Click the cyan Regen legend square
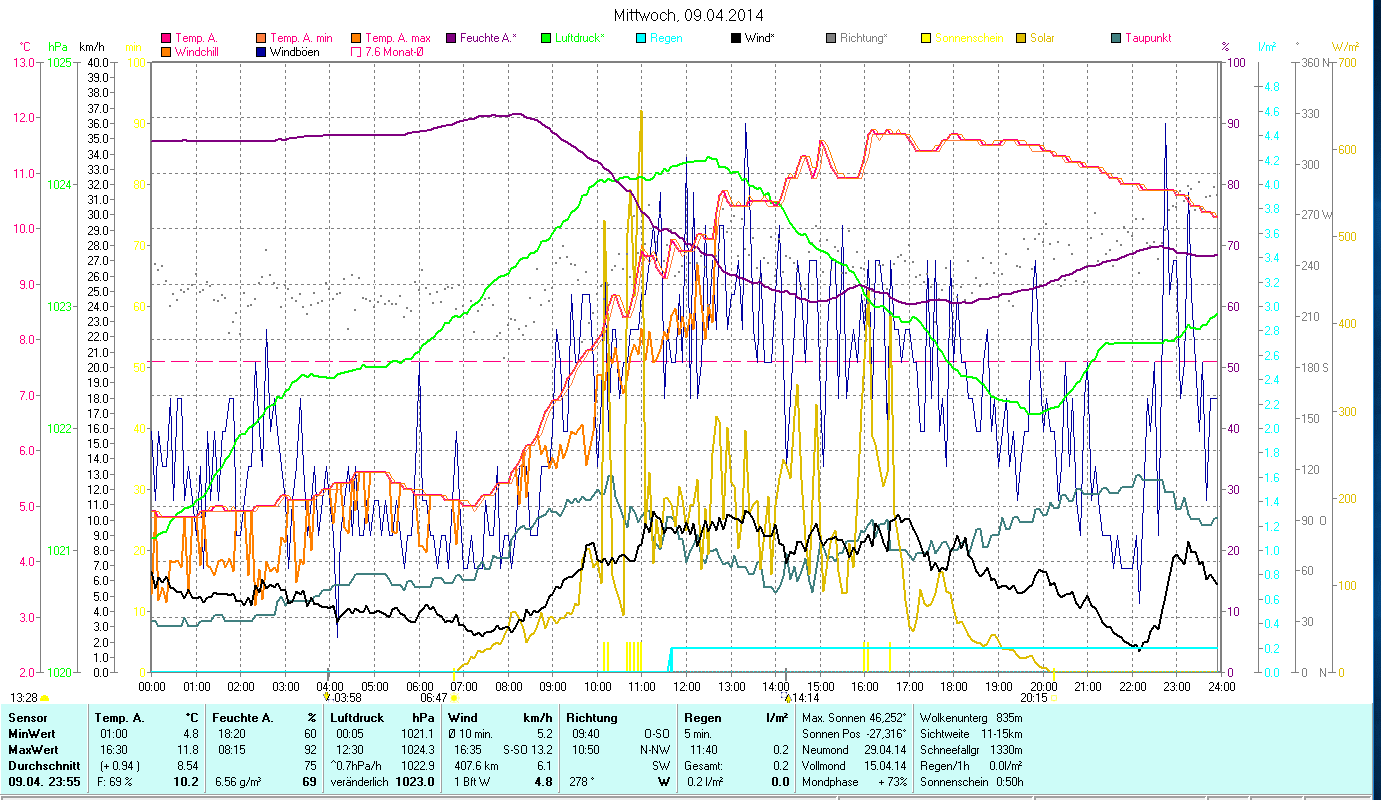The width and height of the screenshot is (1381, 800). coord(641,38)
